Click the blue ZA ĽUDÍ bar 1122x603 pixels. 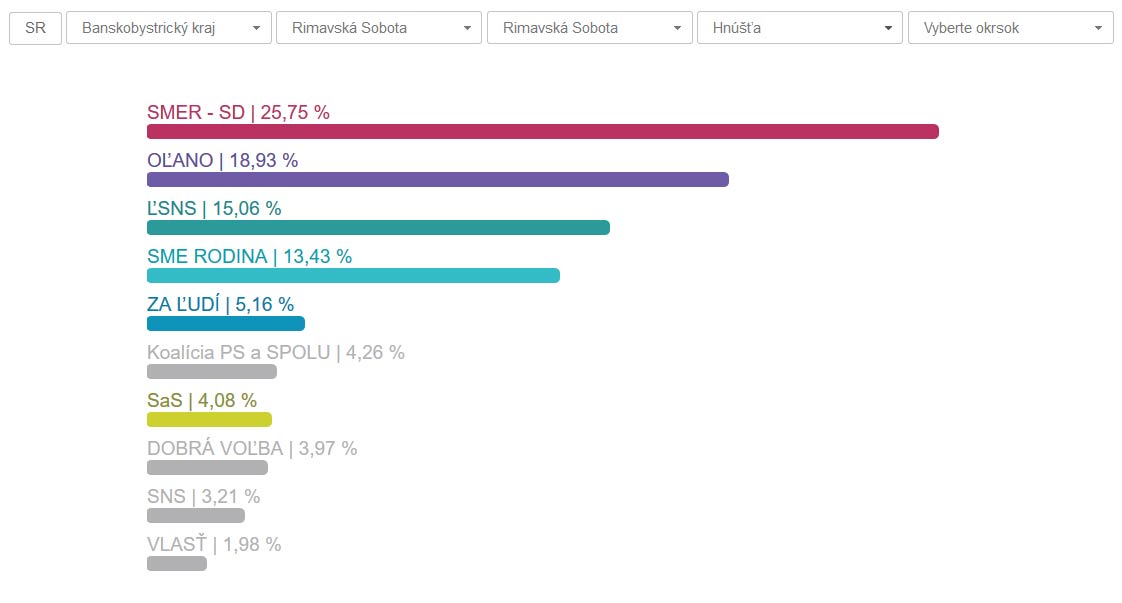pos(225,324)
